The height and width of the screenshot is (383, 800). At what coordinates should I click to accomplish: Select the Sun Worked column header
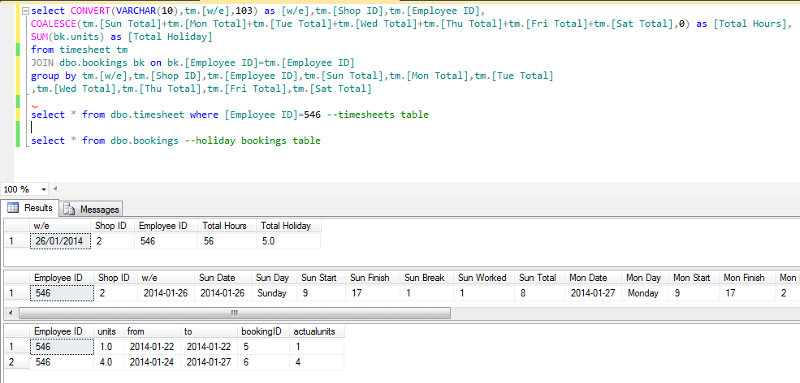[484, 278]
